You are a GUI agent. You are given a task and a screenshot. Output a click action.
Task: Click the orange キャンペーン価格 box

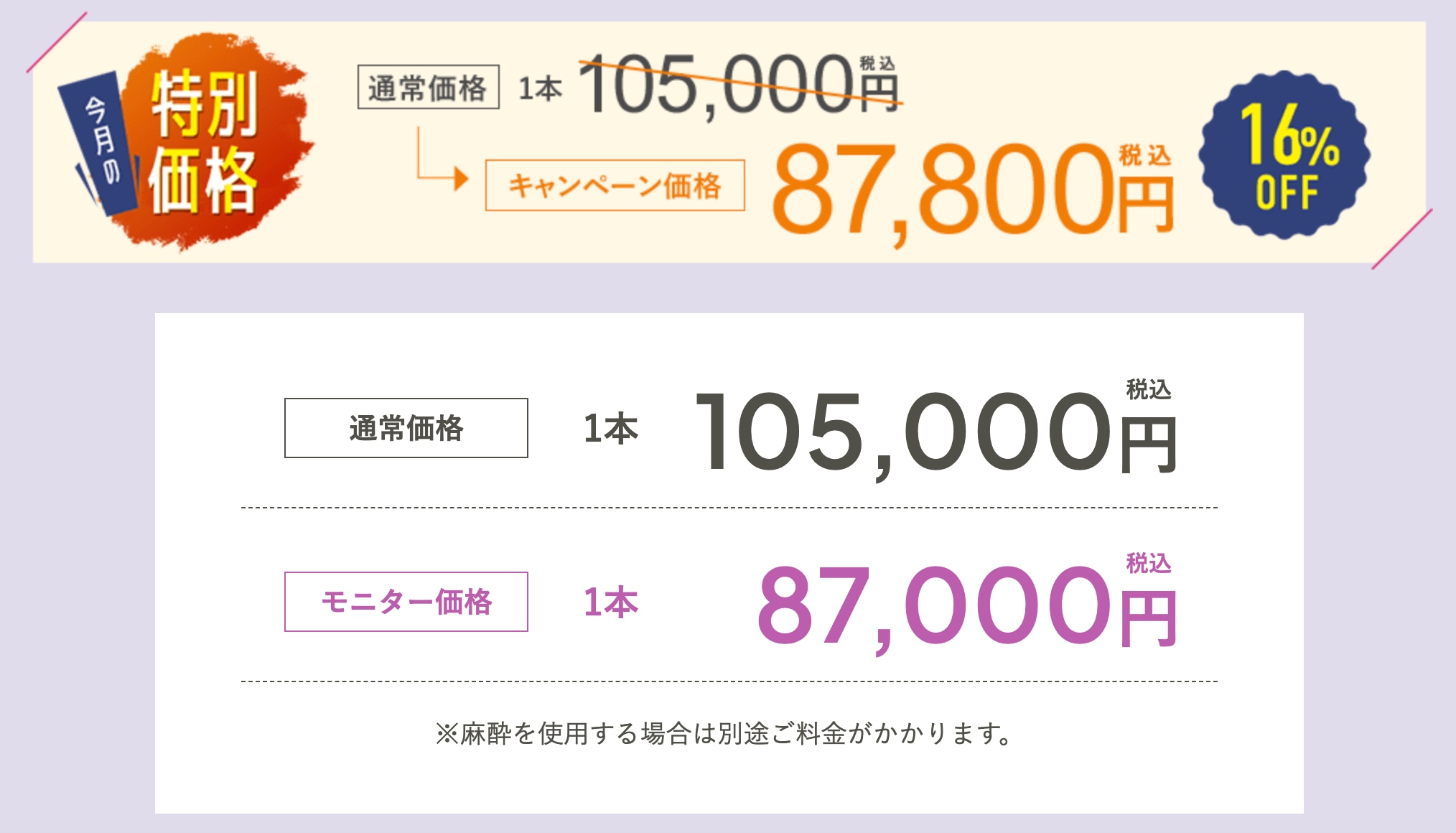[x=615, y=185]
